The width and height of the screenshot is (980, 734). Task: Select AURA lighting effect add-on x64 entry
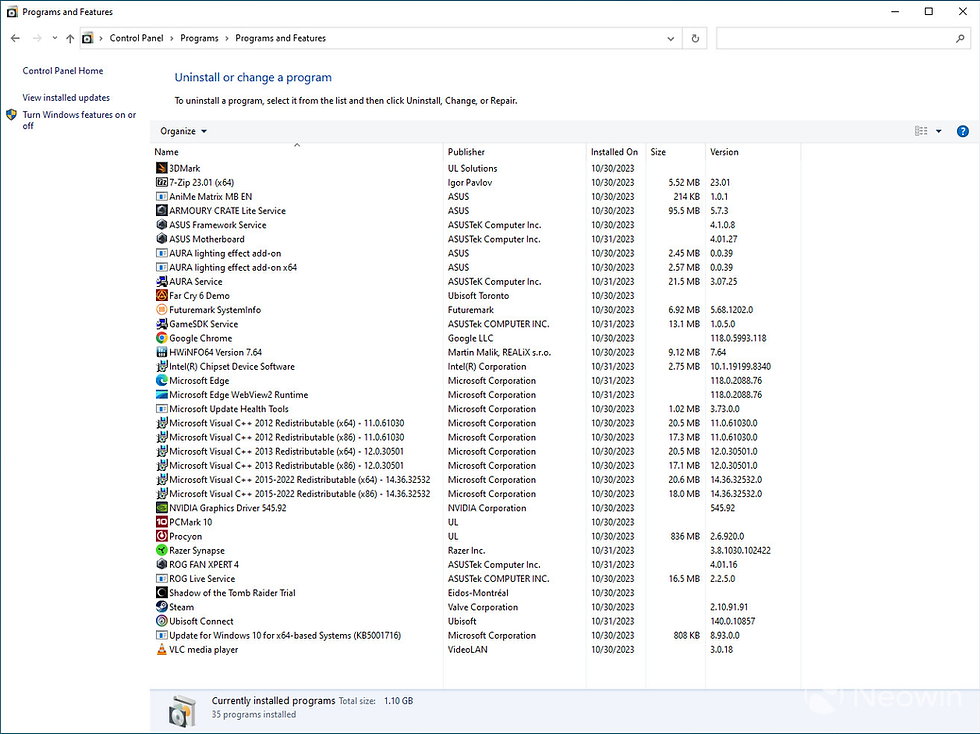tap(233, 268)
